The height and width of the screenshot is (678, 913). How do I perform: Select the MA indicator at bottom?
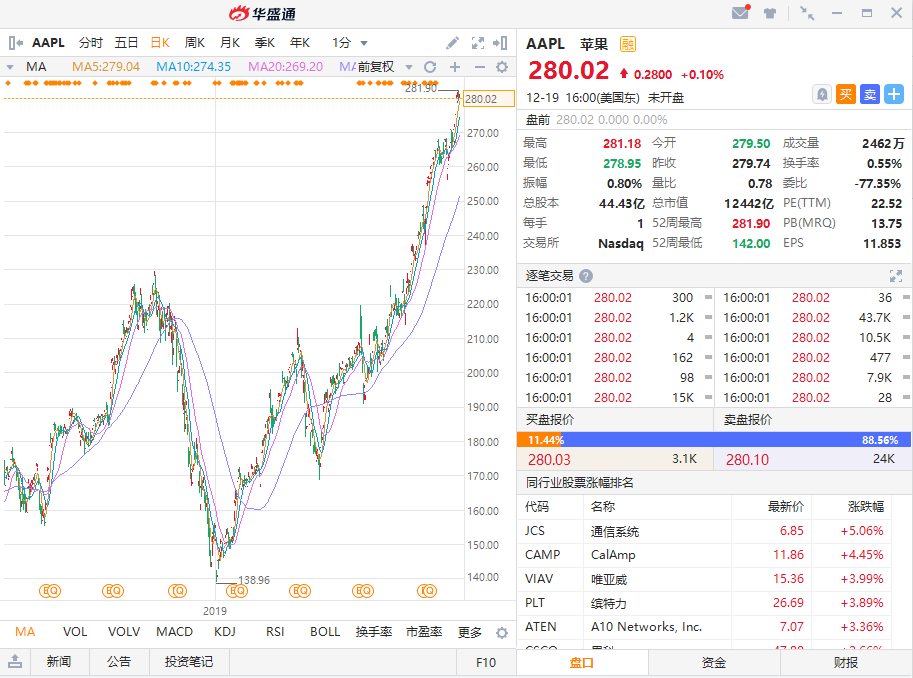tap(25, 632)
